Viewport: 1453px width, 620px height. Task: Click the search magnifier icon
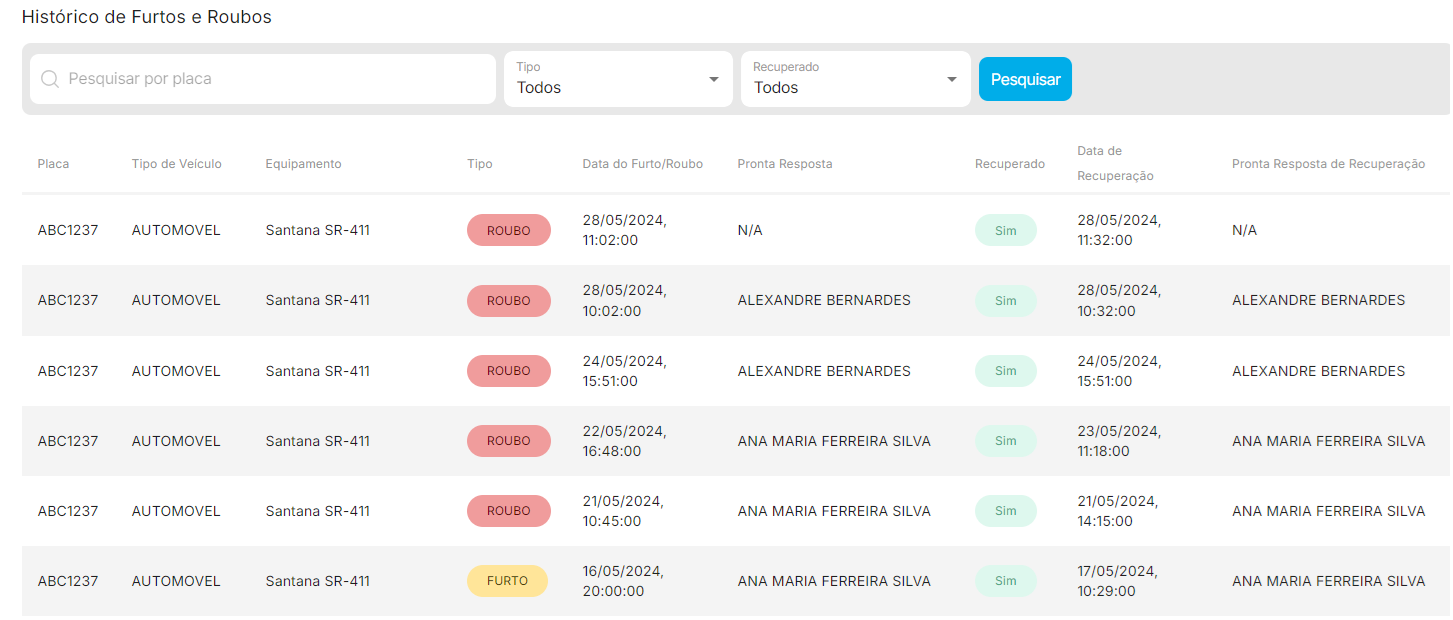point(50,79)
